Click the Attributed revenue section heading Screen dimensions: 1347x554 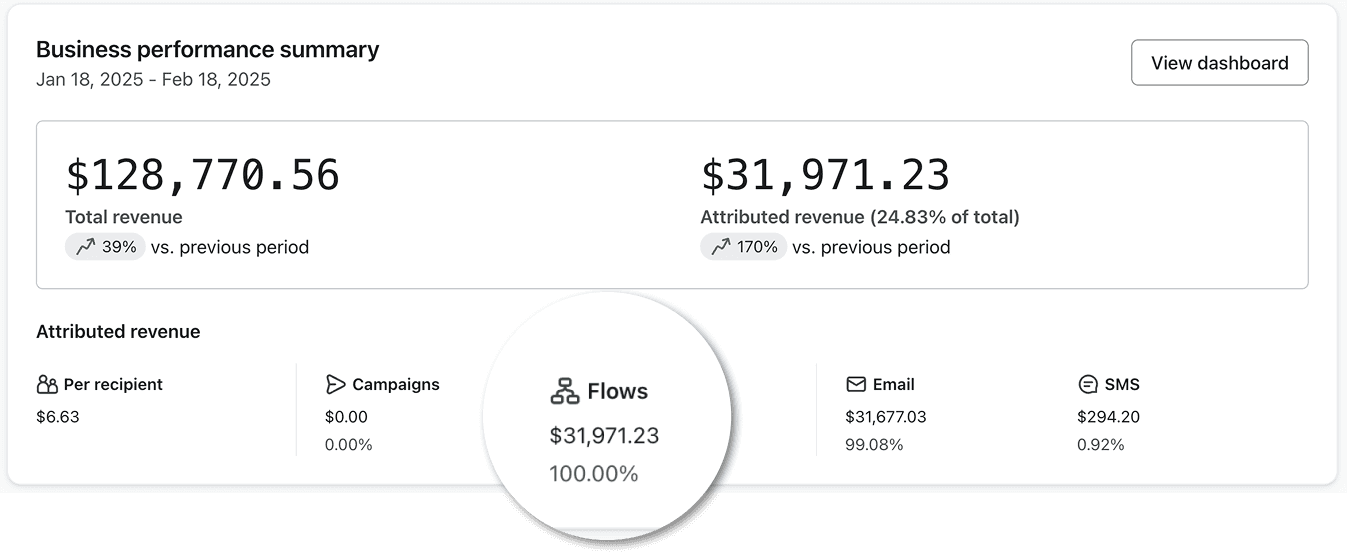[118, 332]
